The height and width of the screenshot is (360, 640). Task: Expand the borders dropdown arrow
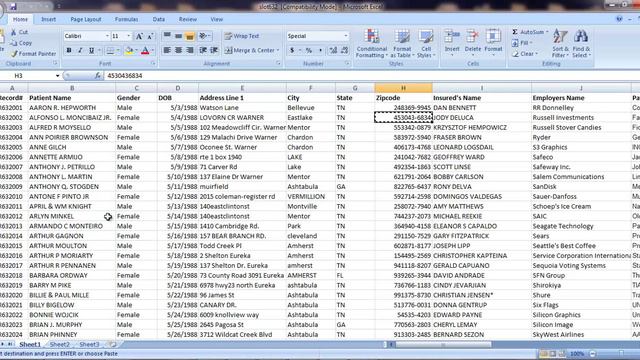click(118, 50)
